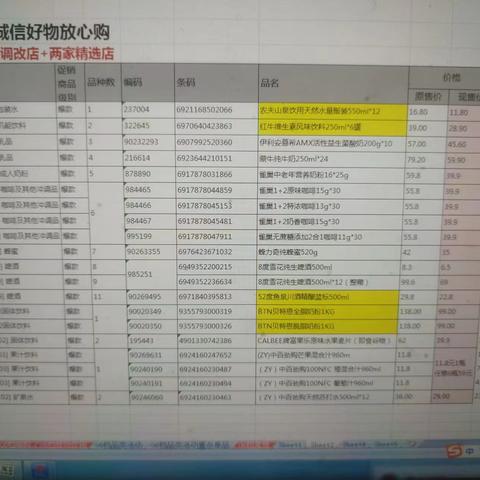Select product cell 雀巢1+2特浓咖啡13g*30
Screen dimensions: 480x480
(330, 206)
